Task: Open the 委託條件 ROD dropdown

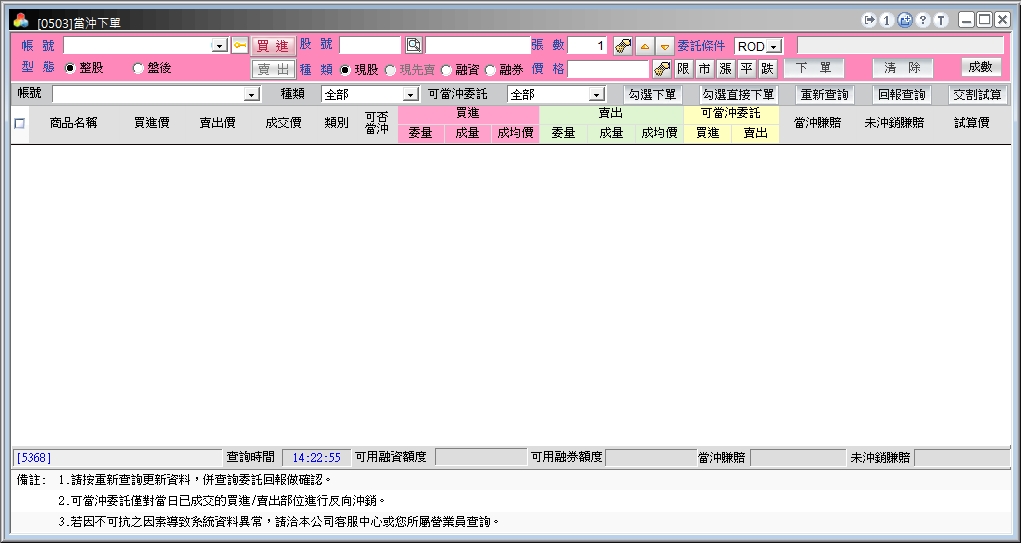Action: coord(774,47)
